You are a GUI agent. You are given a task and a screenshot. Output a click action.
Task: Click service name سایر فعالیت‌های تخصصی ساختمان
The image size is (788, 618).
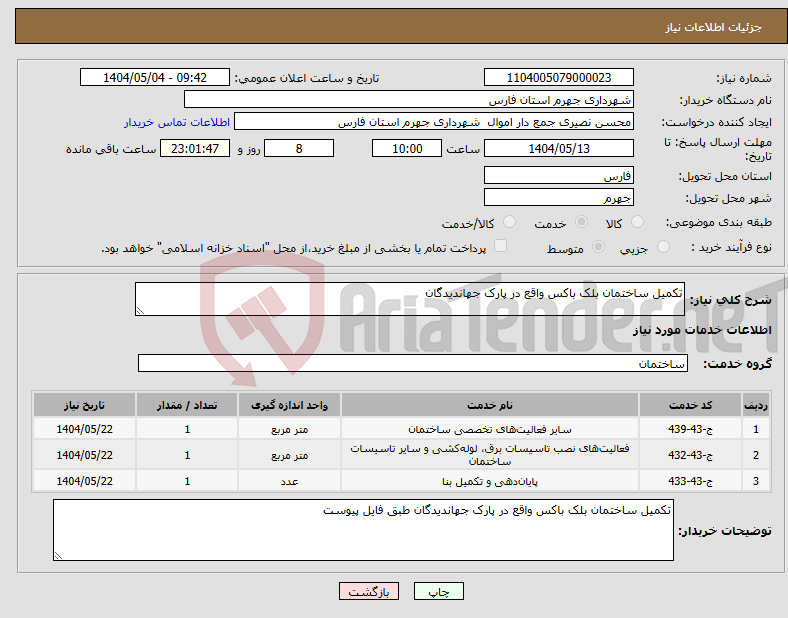[x=490, y=430]
